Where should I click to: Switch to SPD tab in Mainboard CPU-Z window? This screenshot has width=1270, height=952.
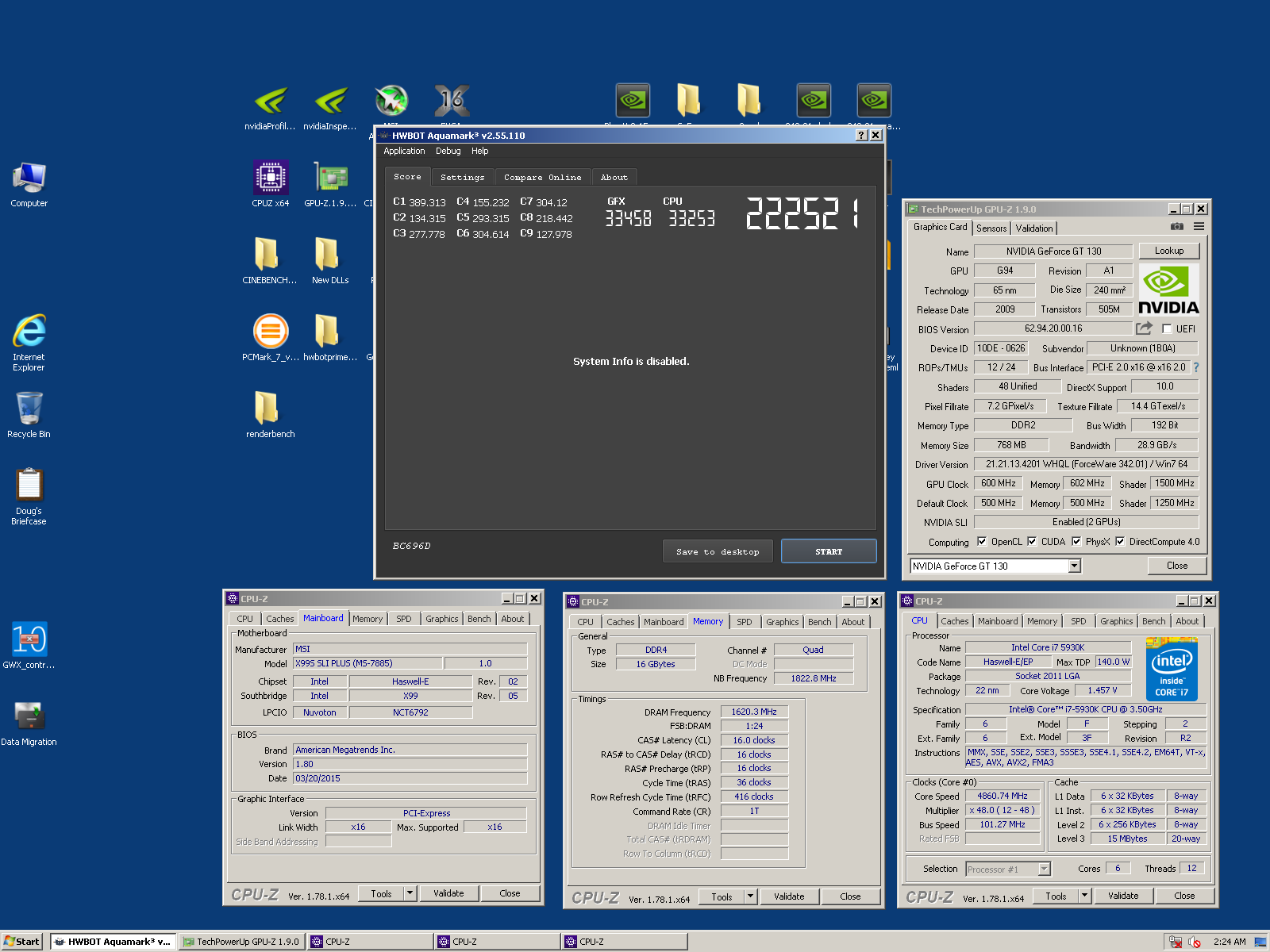point(404,619)
